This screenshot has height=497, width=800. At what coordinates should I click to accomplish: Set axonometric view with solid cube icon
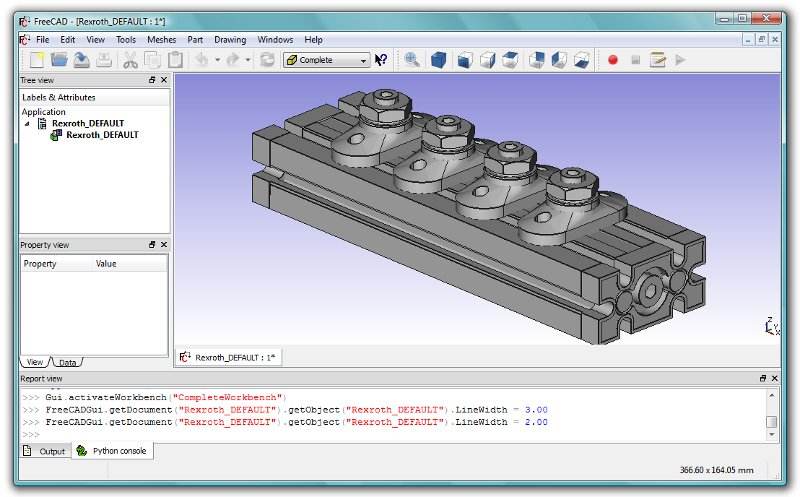pyautogui.click(x=438, y=60)
